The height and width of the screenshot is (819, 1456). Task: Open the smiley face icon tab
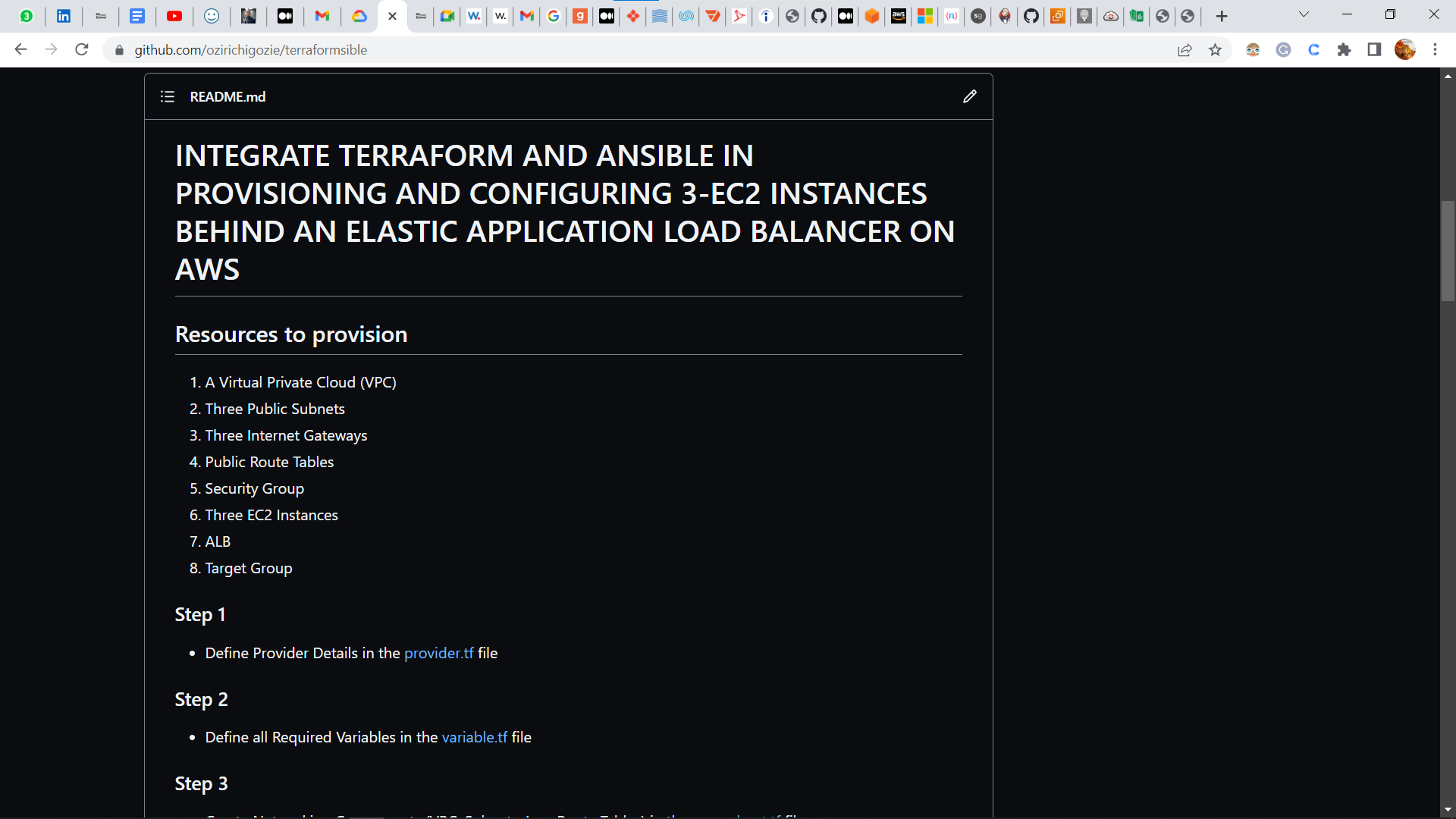click(x=212, y=16)
